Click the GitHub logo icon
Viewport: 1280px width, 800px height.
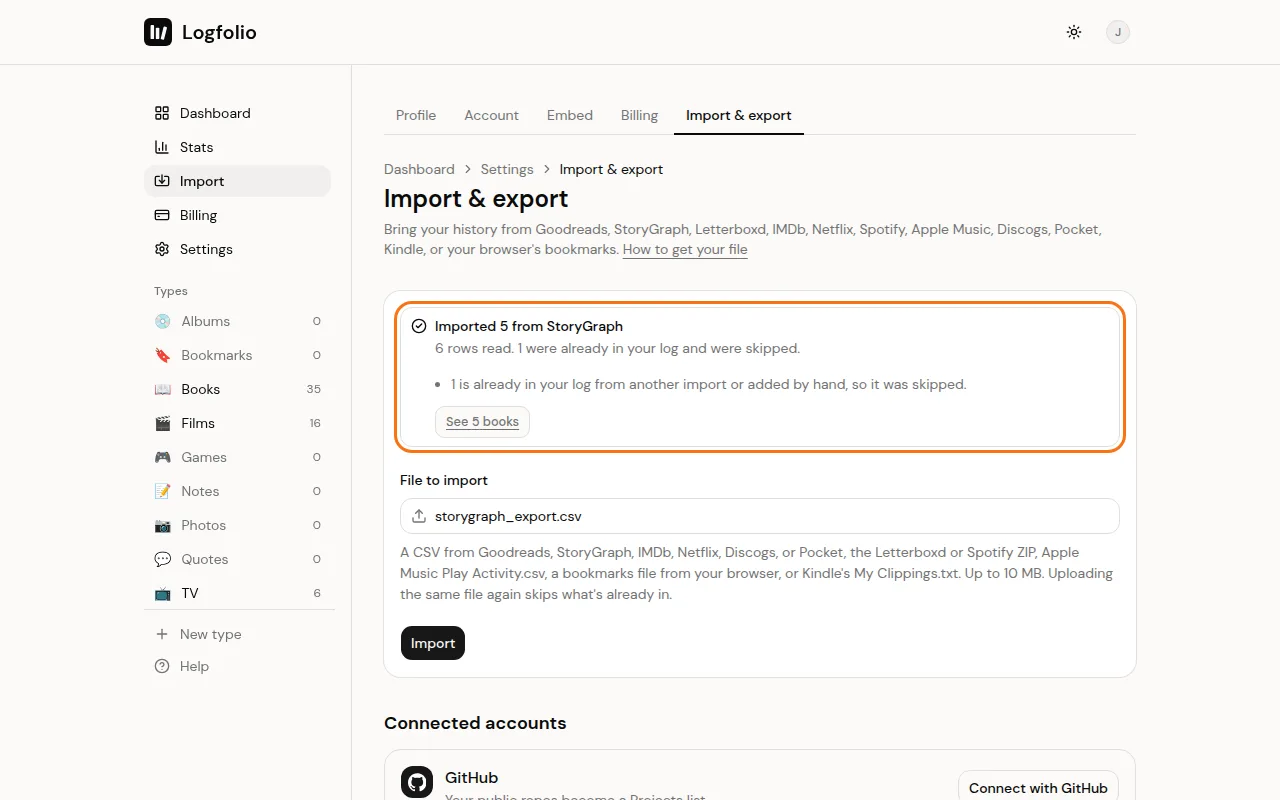click(417, 783)
